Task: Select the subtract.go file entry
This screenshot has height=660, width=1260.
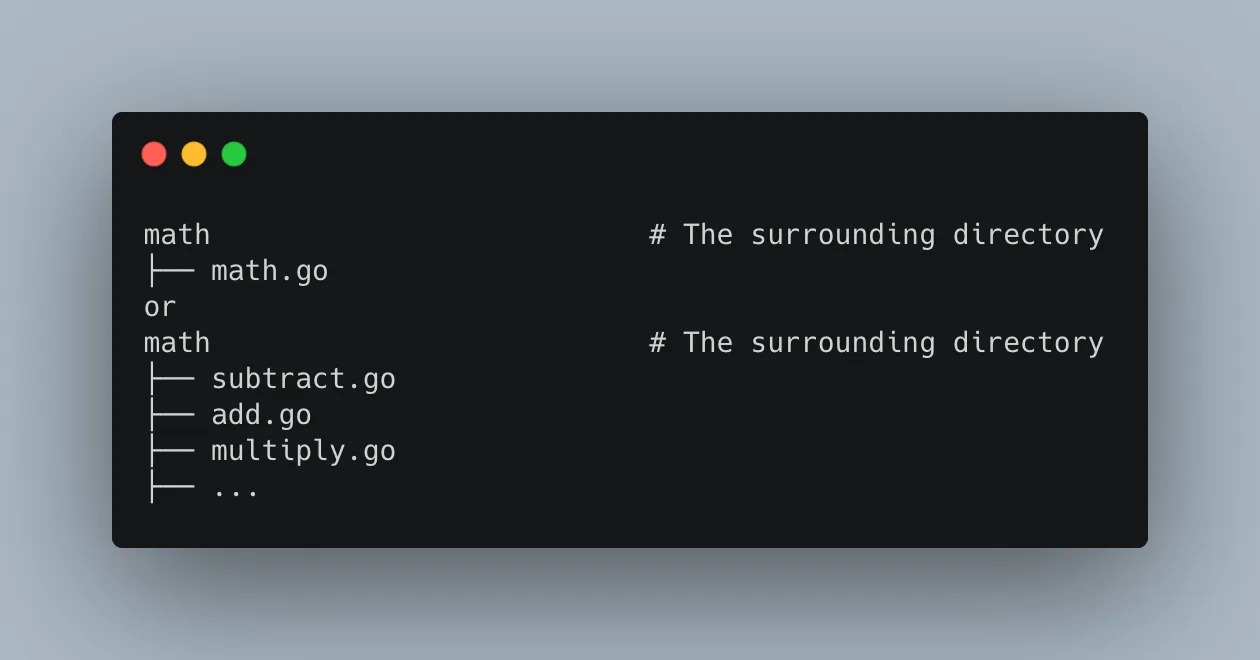Action: click(x=303, y=379)
